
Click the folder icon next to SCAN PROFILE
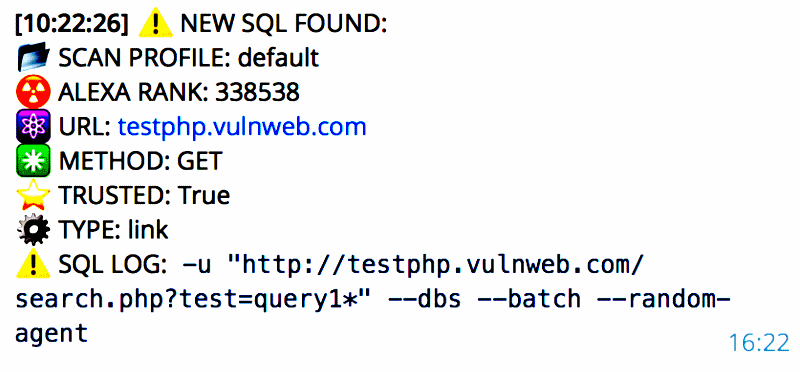33,58
